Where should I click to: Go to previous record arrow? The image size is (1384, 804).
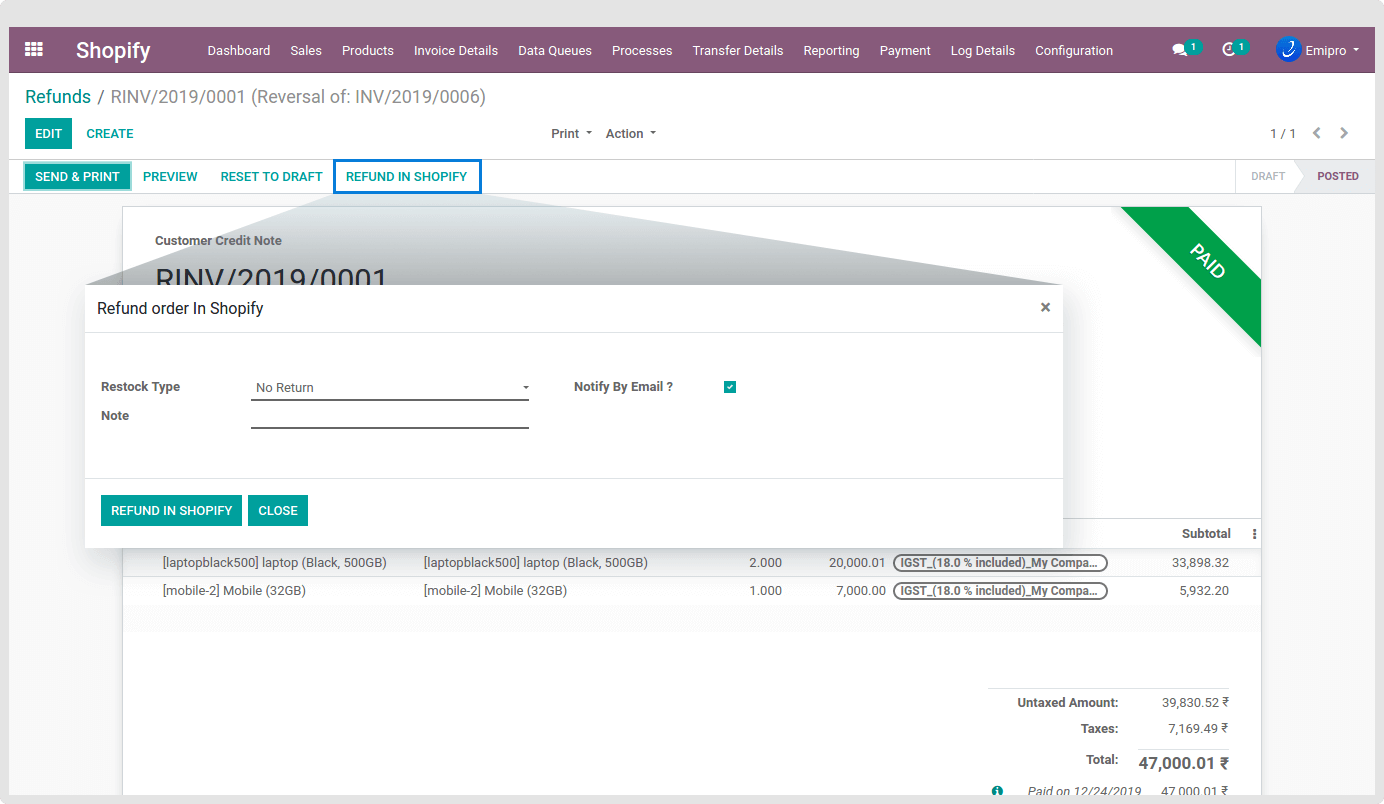pyautogui.click(x=1317, y=133)
